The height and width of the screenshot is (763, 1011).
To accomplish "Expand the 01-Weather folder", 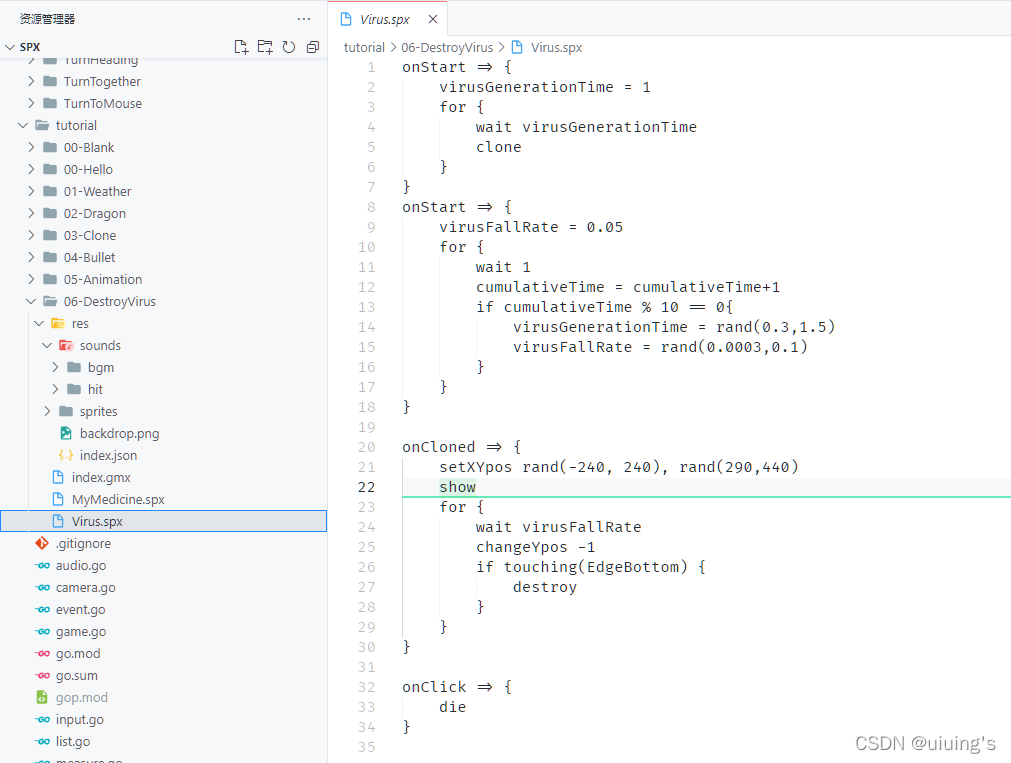I will 31,191.
